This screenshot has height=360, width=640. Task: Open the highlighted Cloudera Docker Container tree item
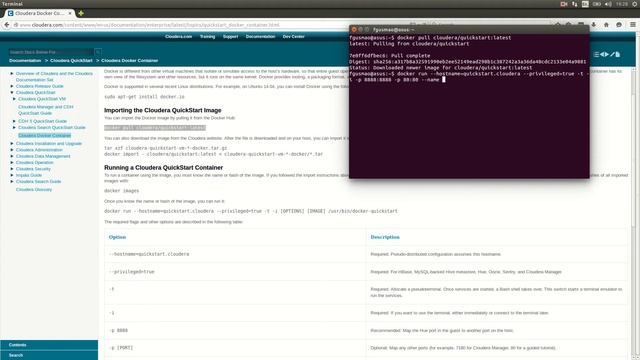point(44,136)
